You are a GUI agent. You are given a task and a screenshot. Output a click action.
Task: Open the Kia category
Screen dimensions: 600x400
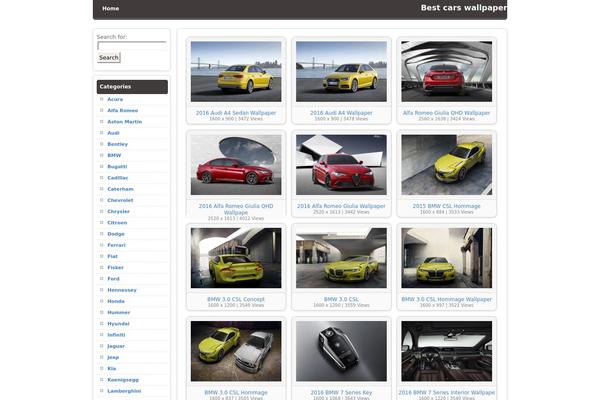tap(111, 368)
